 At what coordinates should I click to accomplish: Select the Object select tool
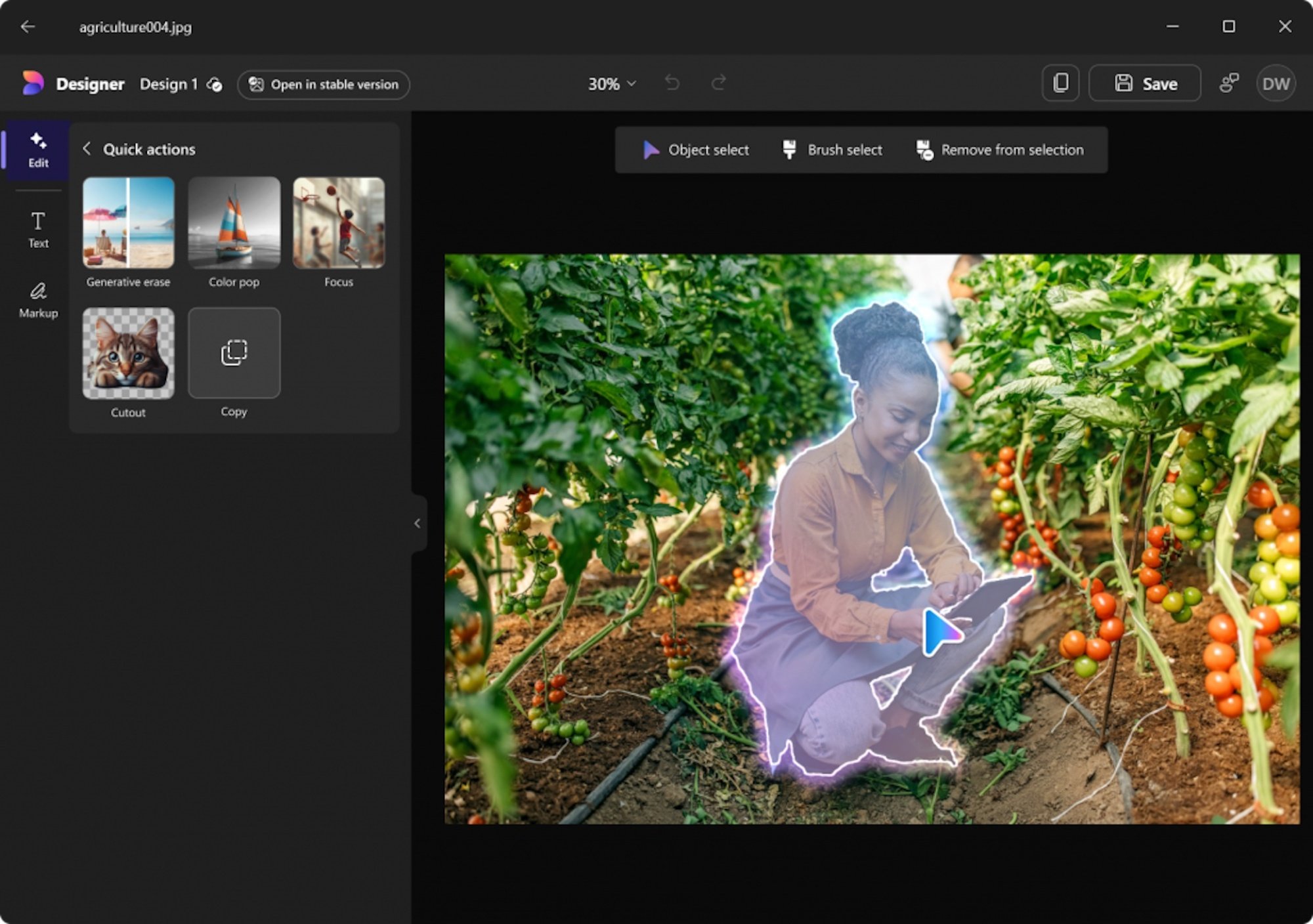pyautogui.click(x=697, y=150)
